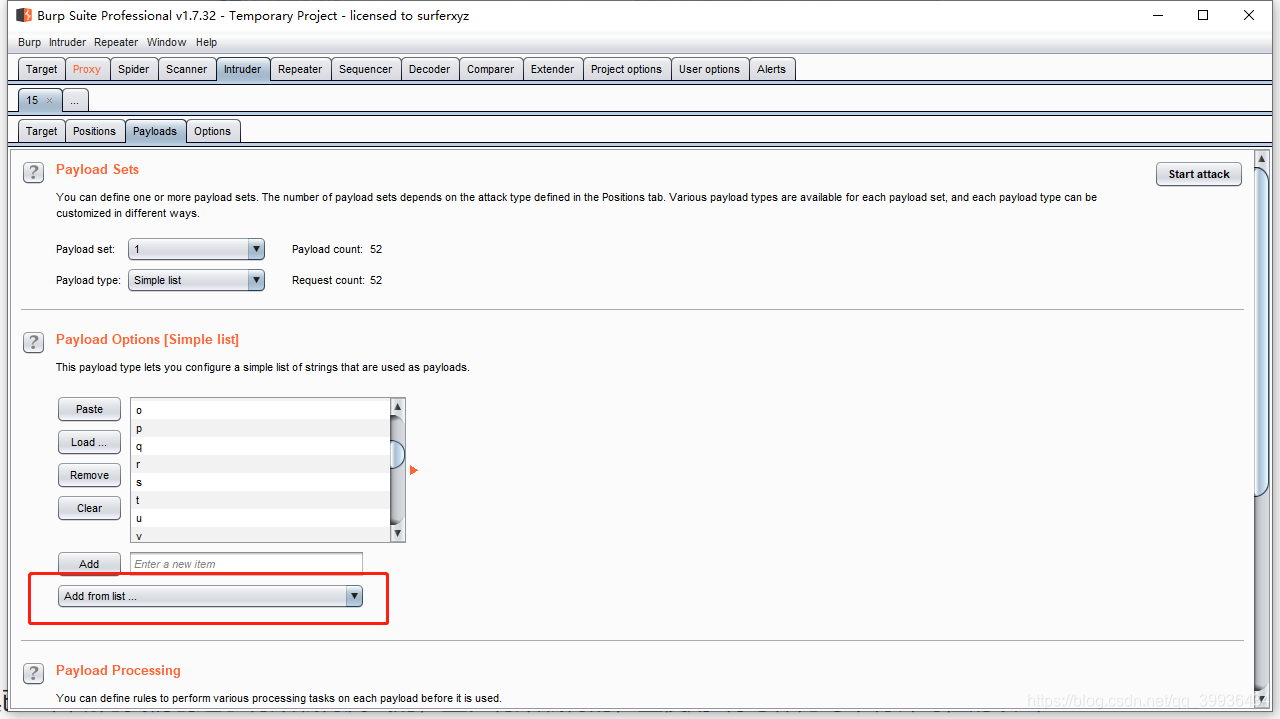Open help for Payload Options section
Screen dimensions: 1280x719
[33, 342]
